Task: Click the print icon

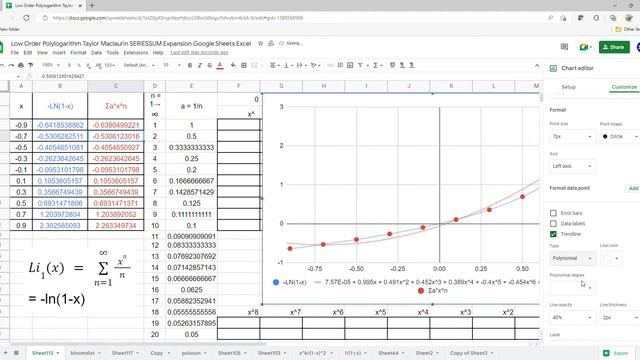Action: pos(21,65)
